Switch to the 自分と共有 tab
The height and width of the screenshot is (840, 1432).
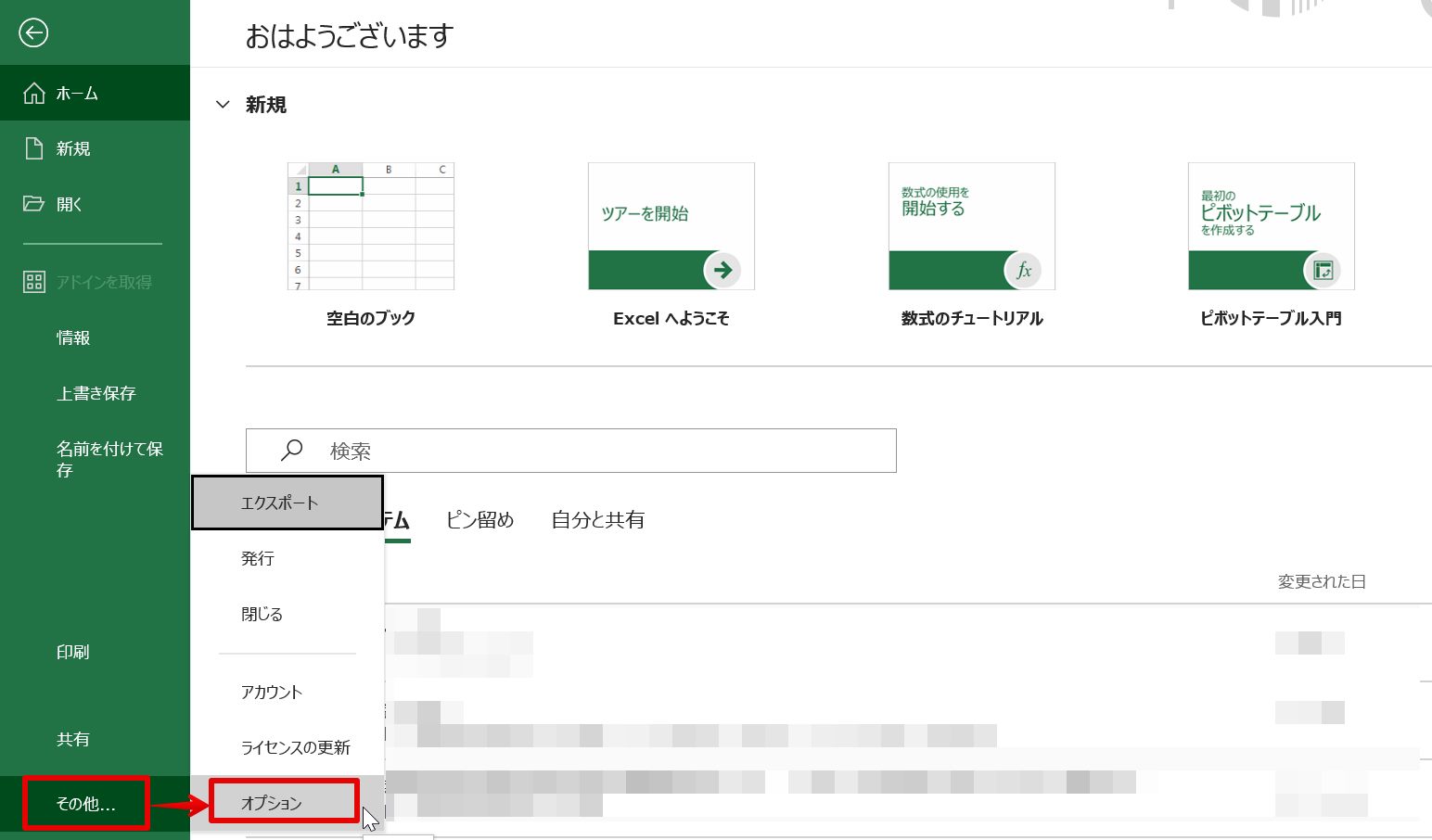pos(598,520)
